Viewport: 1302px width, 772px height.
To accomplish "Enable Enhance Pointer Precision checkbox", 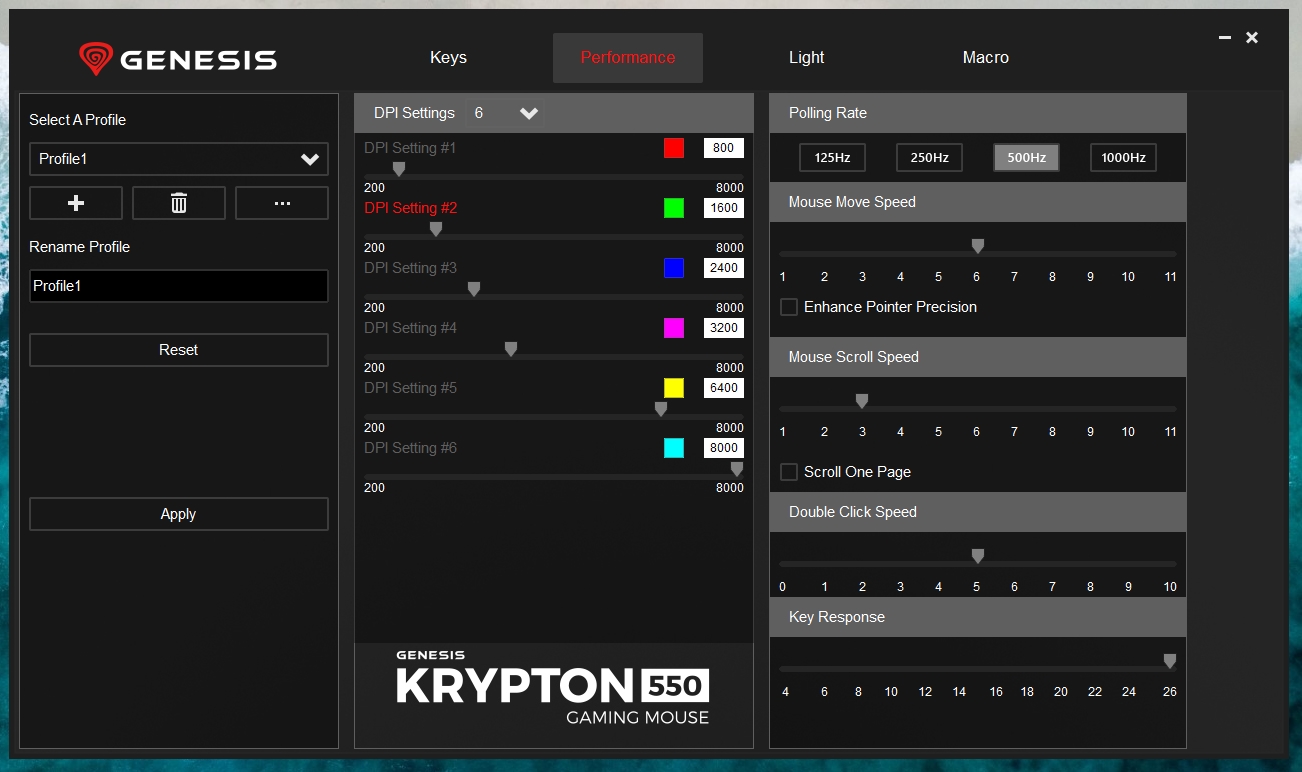I will coord(789,307).
